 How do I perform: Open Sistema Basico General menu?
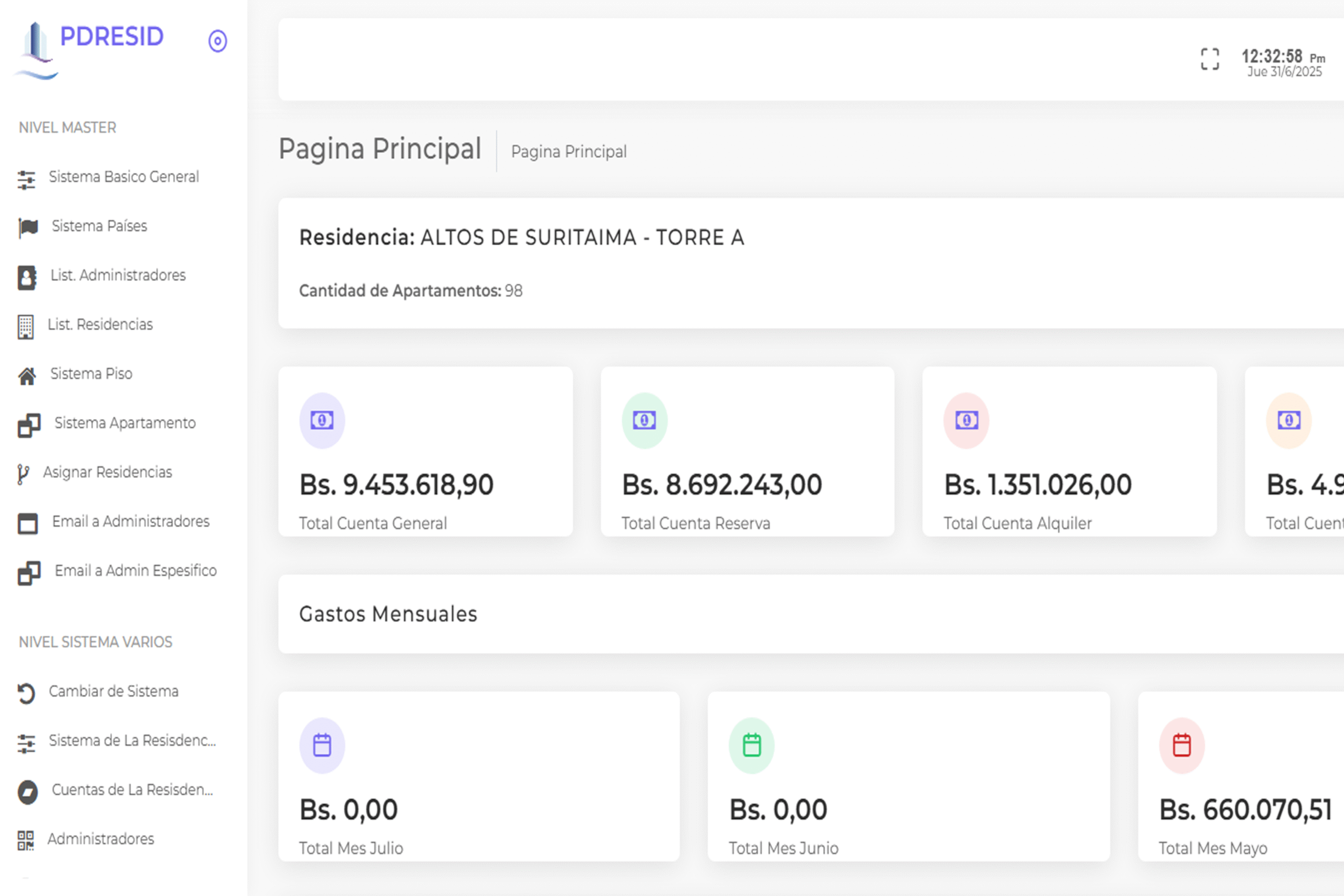[x=123, y=177]
